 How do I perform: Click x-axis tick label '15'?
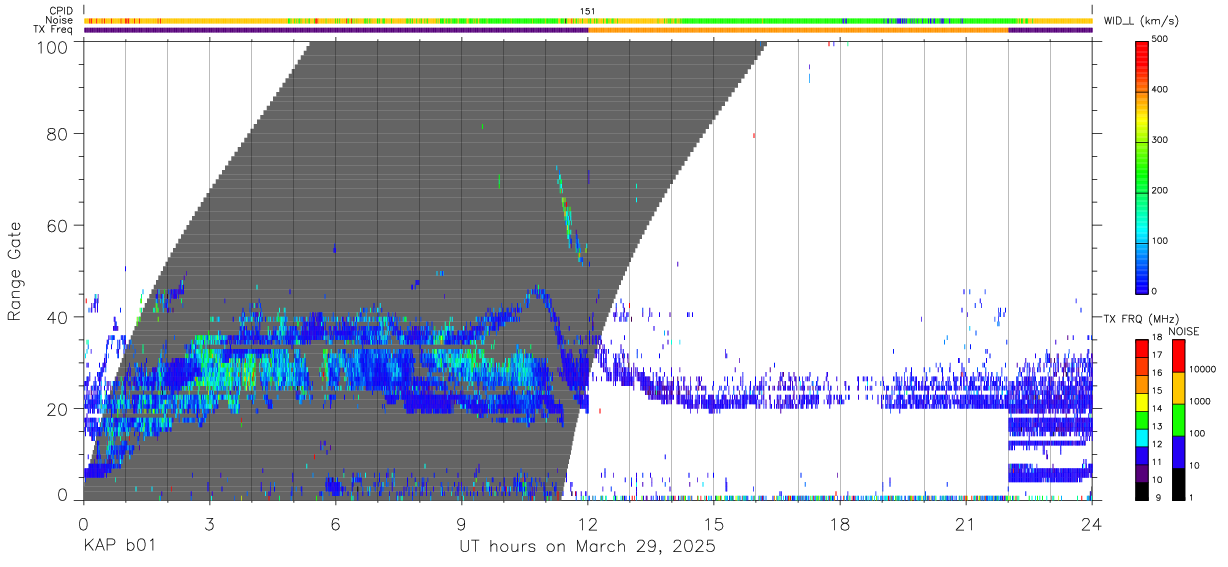[714, 524]
